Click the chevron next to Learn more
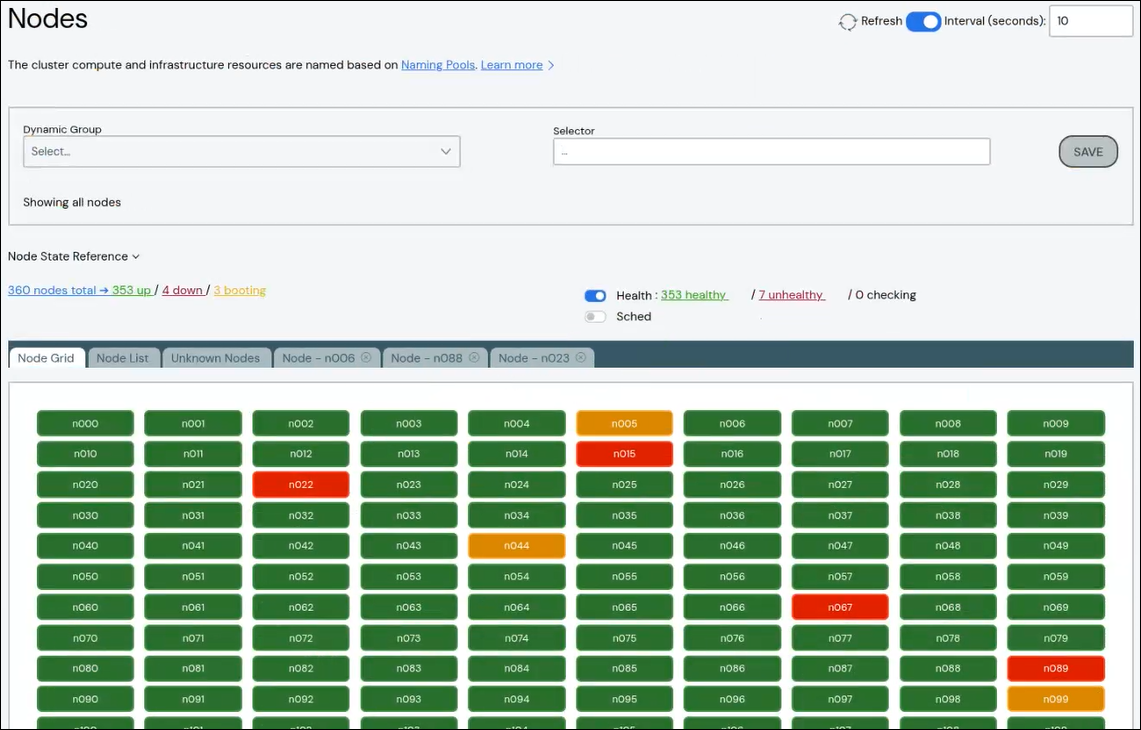1141x730 pixels. click(x=549, y=64)
